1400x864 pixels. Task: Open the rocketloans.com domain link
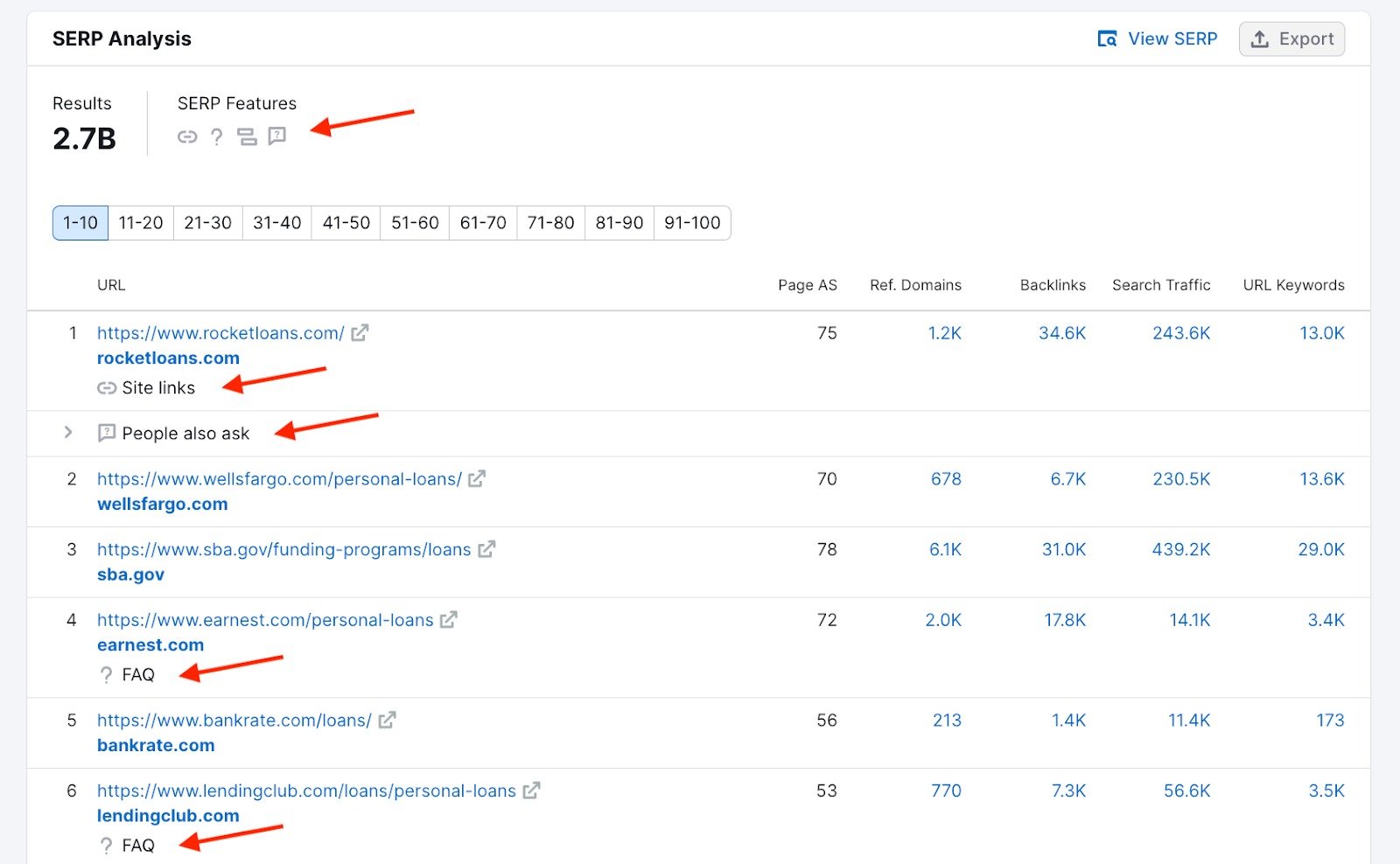pos(168,358)
